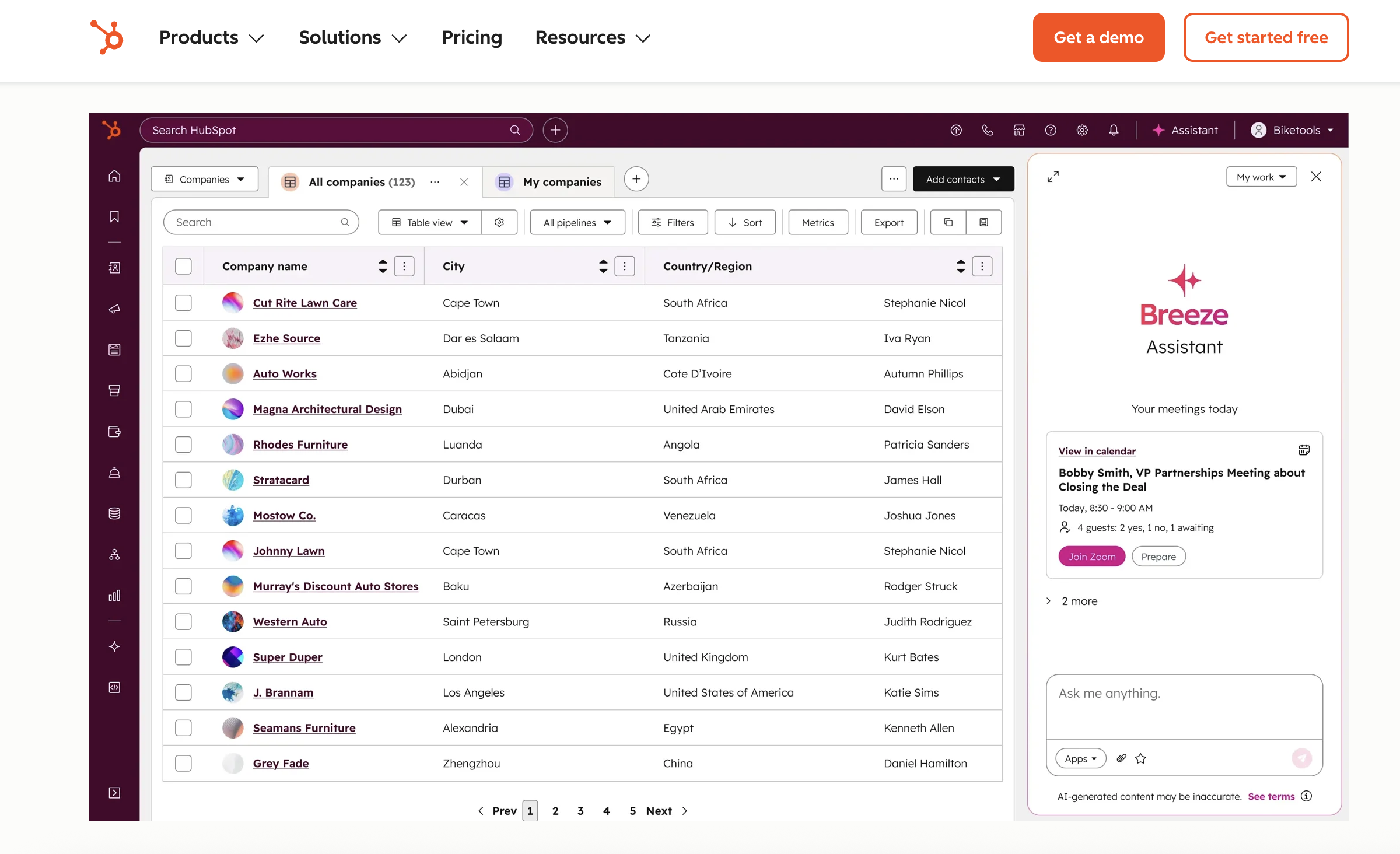Click the expand arrows icon in Breeze panel
Viewport: 1400px width, 854px height.
pyautogui.click(x=1053, y=177)
